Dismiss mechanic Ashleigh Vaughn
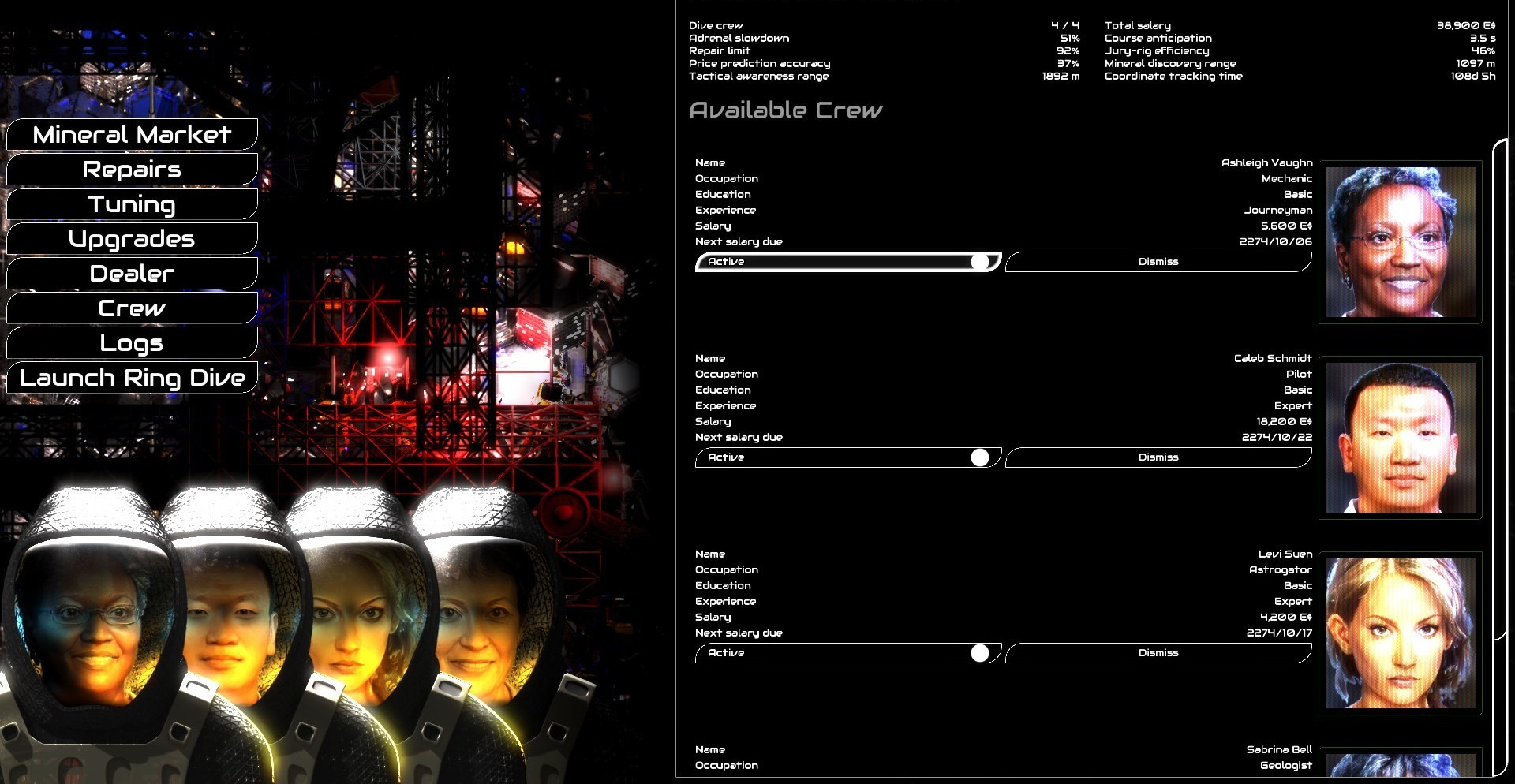This screenshot has width=1515, height=784. (x=1158, y=262)
